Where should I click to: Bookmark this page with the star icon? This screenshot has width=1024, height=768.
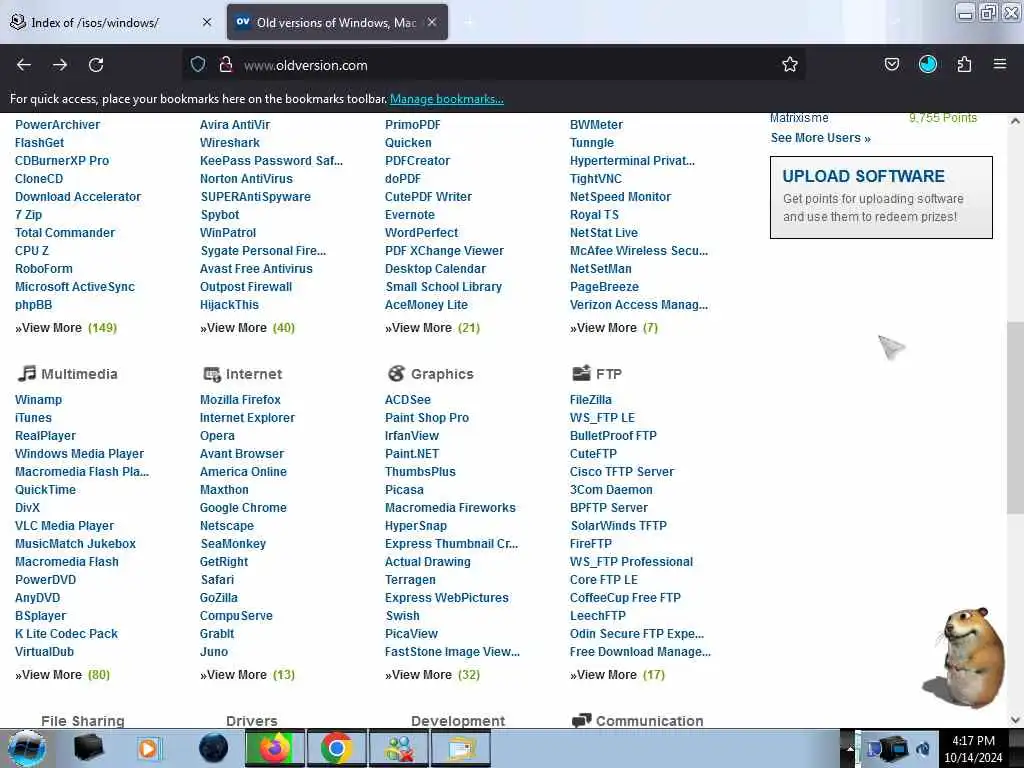click(x=790, y=64)
